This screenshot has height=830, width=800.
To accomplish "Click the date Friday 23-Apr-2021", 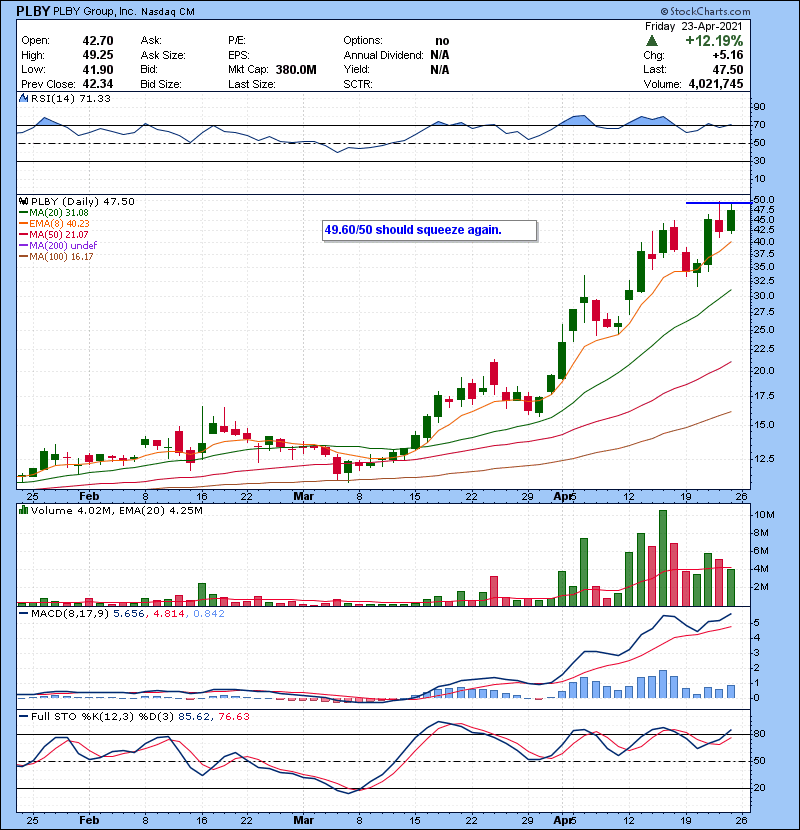I will click(694, 26).
